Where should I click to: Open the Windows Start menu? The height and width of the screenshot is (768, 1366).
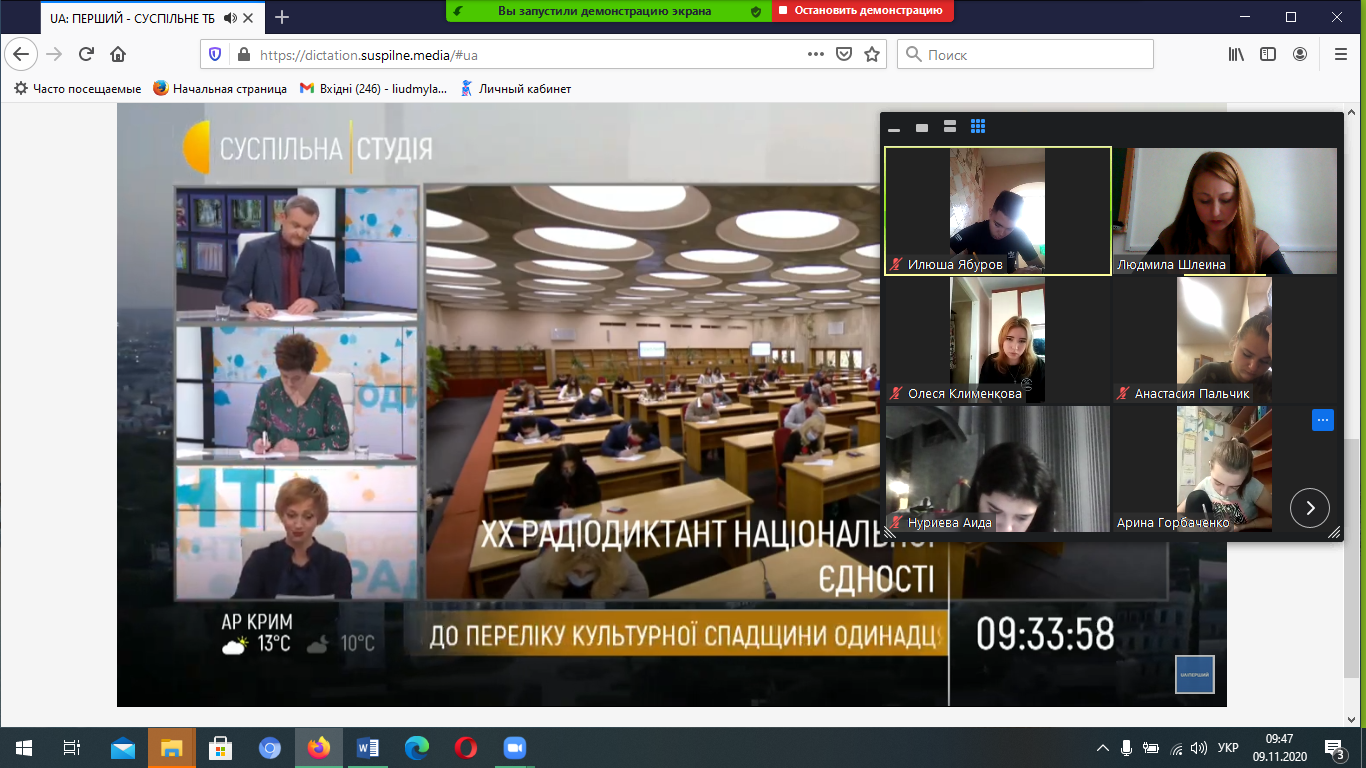click(x=23, y=748)
